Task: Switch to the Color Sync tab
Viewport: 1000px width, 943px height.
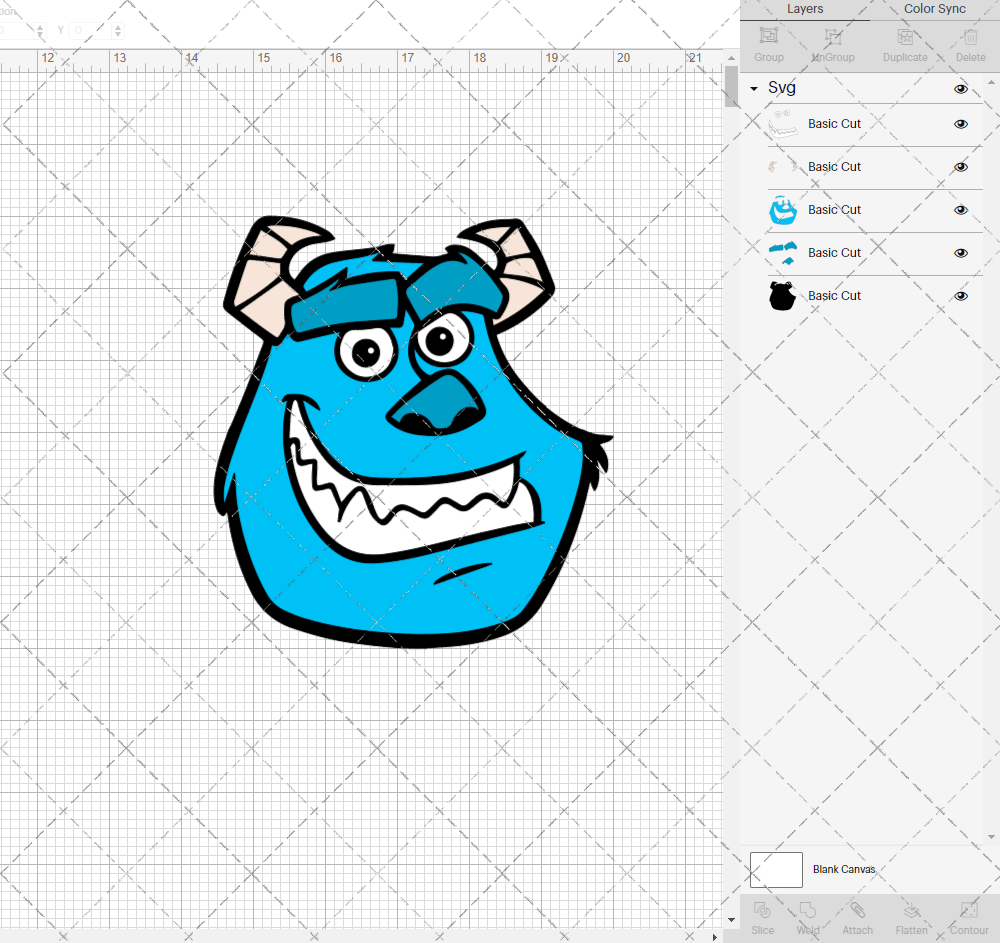Action: point(934,9)
